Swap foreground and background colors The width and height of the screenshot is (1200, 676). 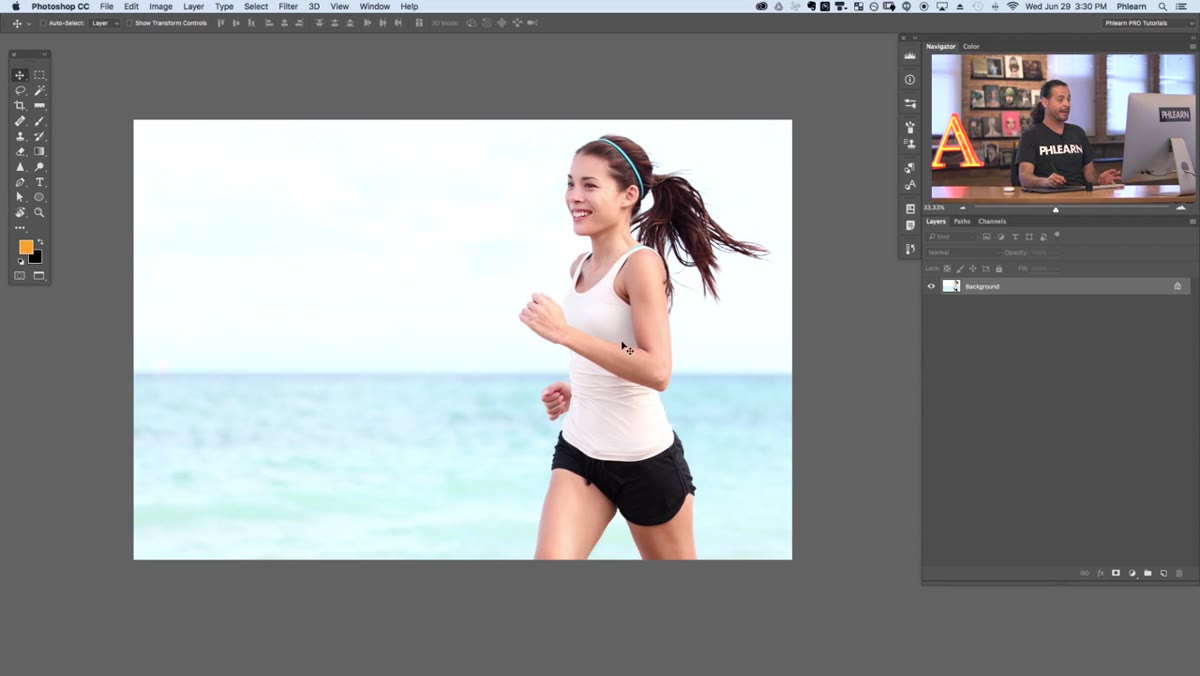40,242
